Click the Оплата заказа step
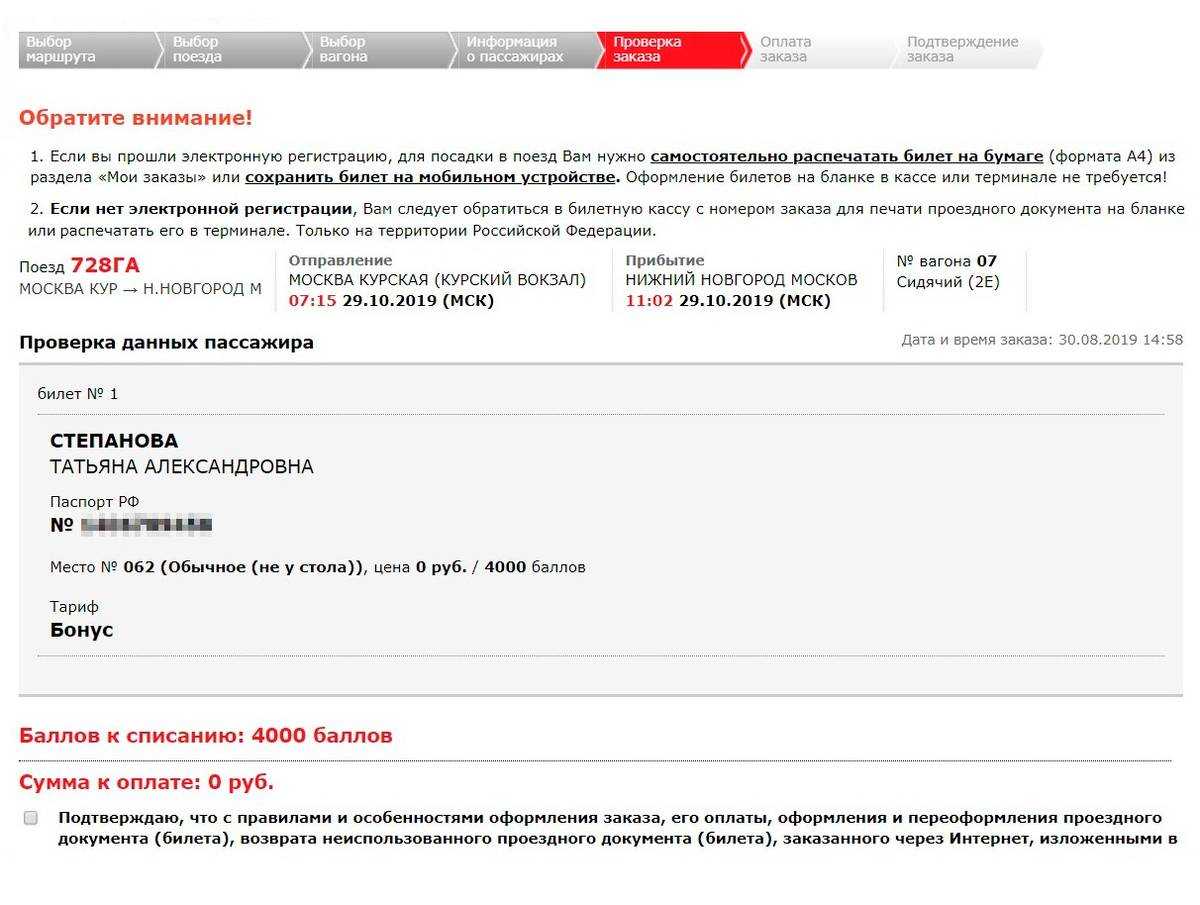This screenshot has height=905, width=1200. 812,50
